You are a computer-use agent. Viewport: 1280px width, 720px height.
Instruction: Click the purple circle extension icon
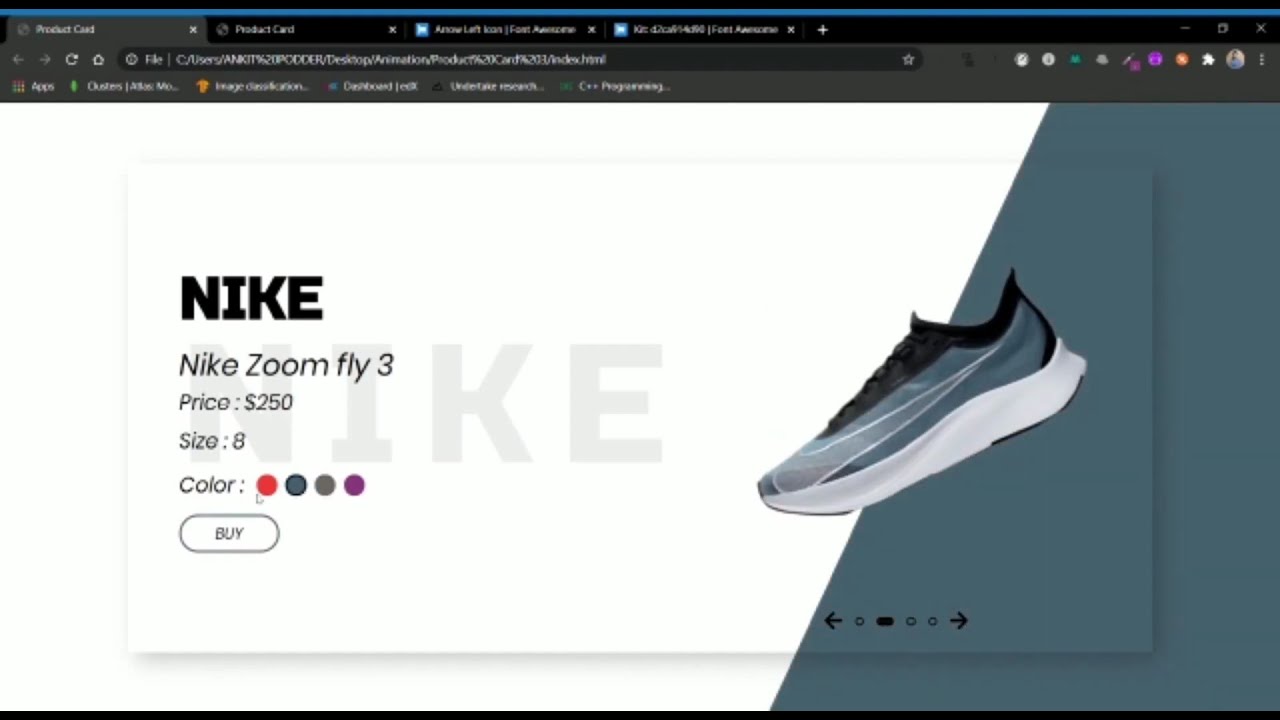1155,60
